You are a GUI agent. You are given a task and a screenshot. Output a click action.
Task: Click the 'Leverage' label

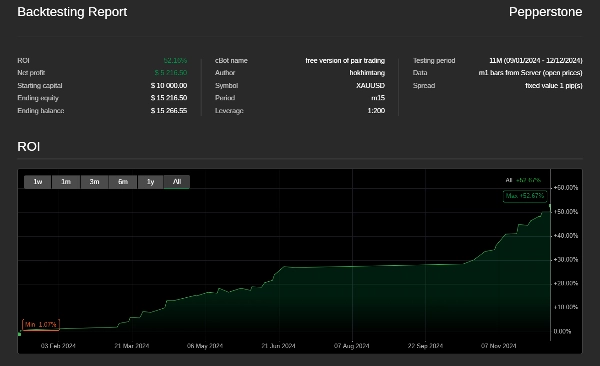(x=229, y=111)
